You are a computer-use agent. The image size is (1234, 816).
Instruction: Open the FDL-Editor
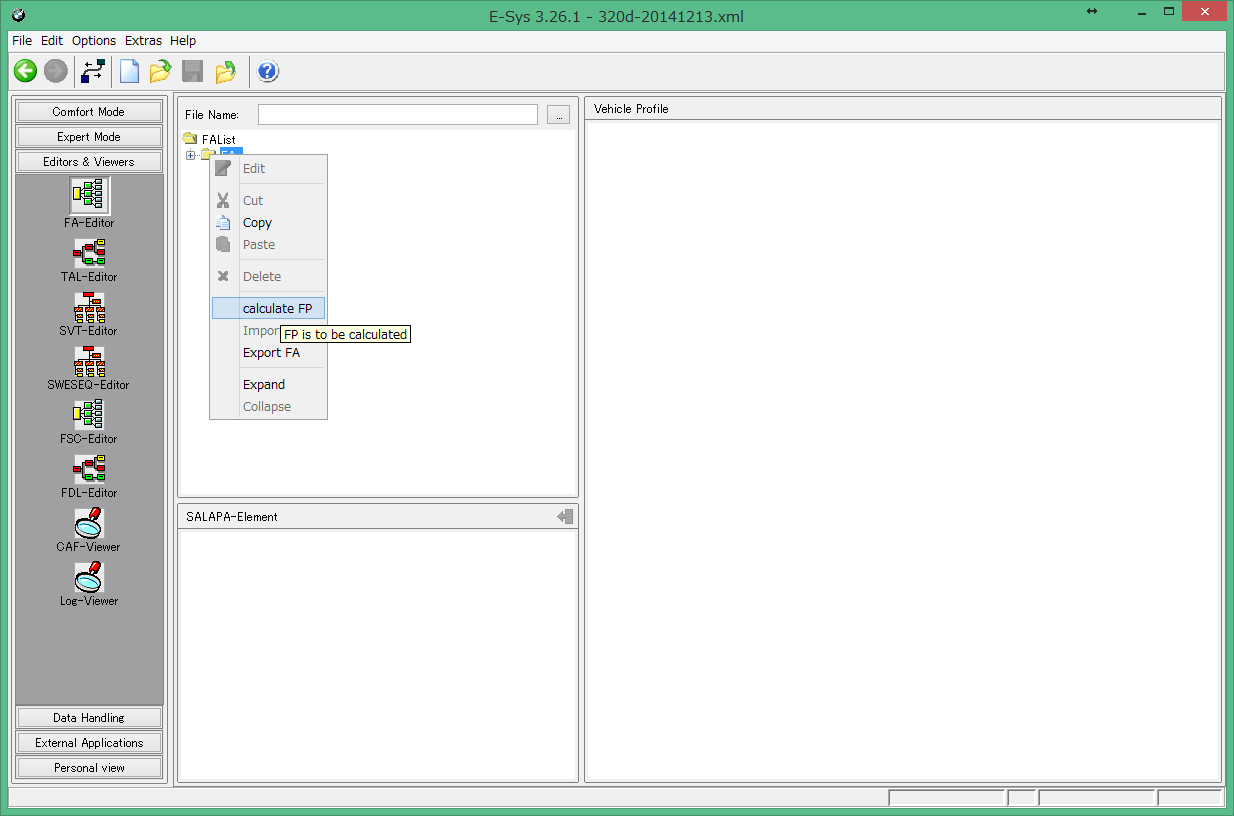coord(89,468)
